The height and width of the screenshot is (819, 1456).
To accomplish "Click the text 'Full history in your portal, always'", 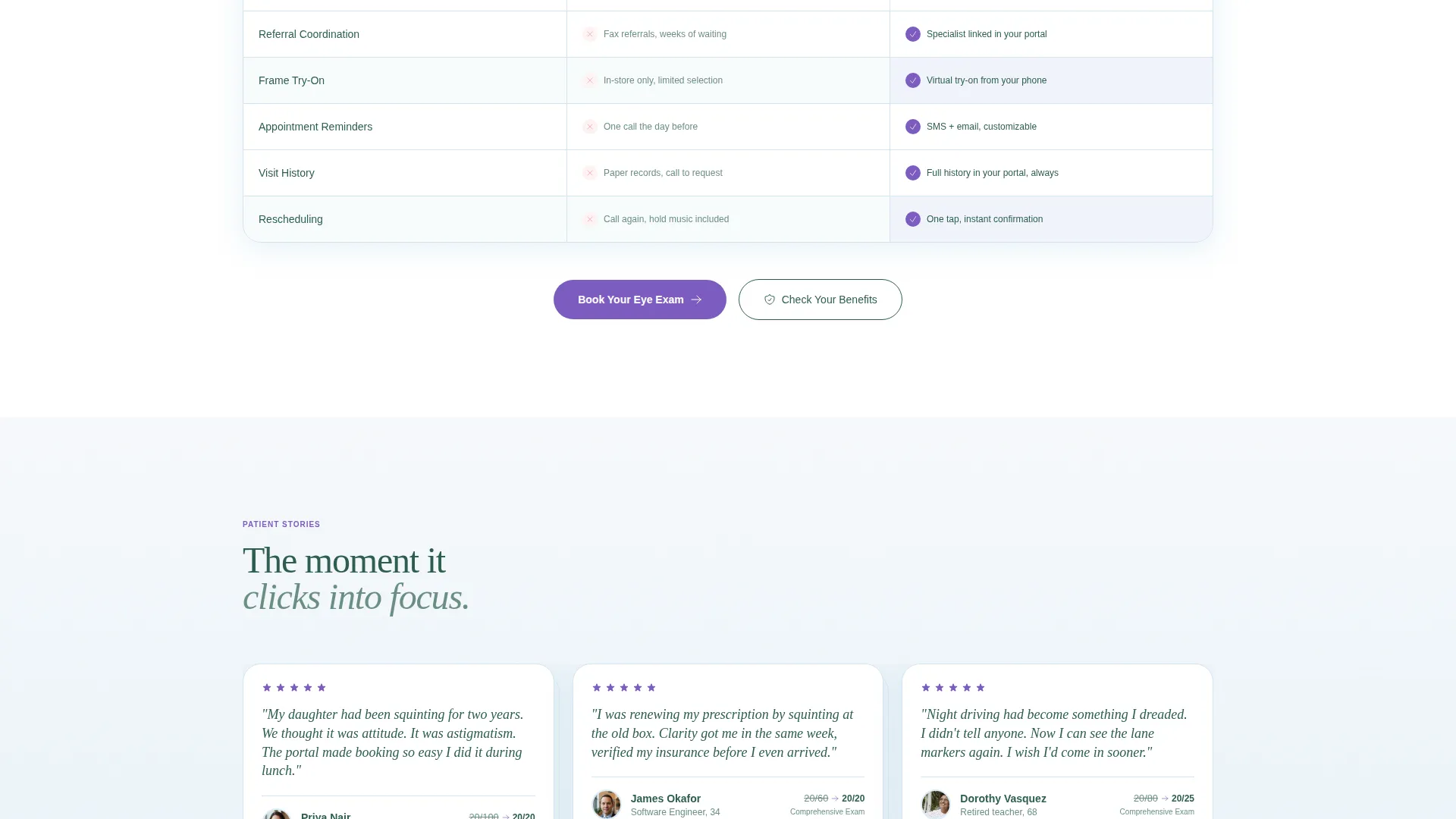I will [x=993, y=173].
